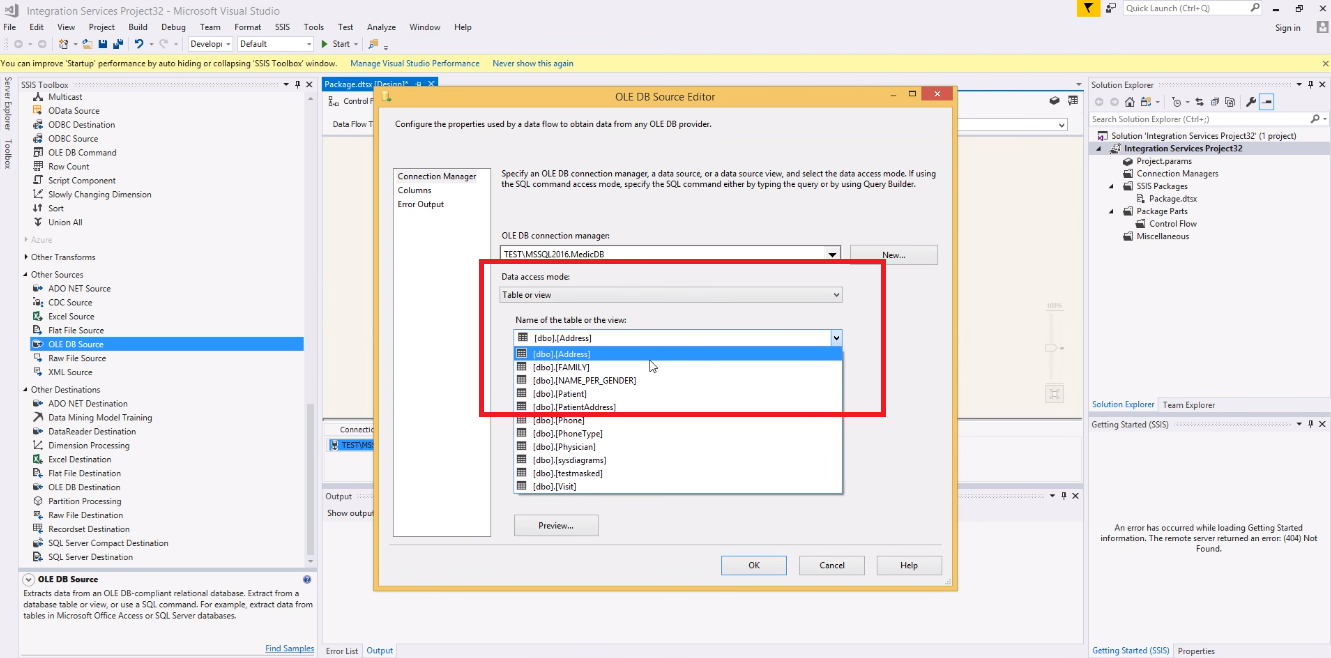The height and width of the screenshot is (658, 1331).
Task: Click the Pending Changes Filter clock icon
Action: [x=1176, y=102]
